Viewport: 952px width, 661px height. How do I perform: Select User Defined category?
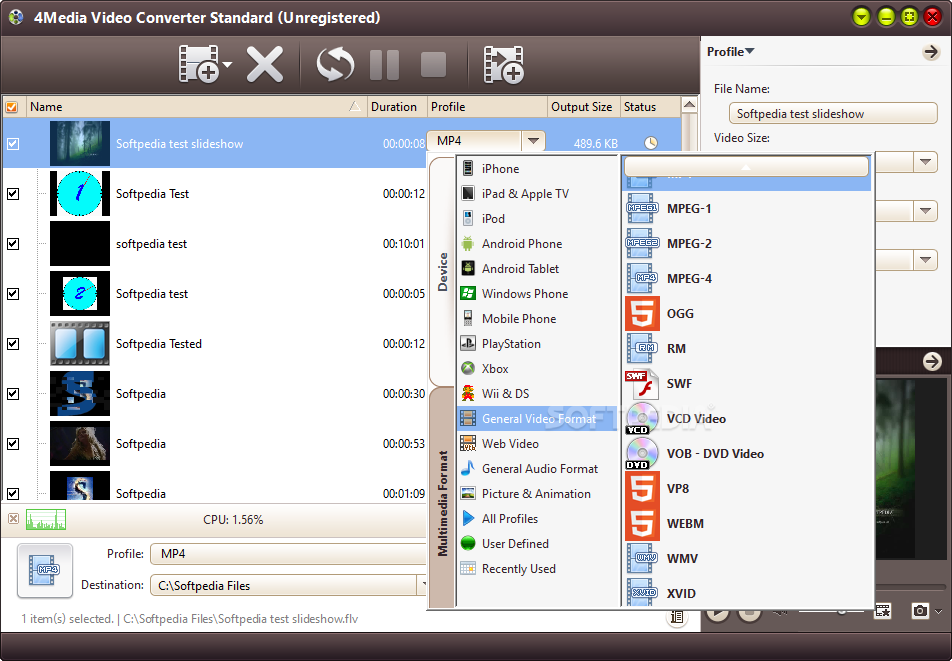coord(537,544)
